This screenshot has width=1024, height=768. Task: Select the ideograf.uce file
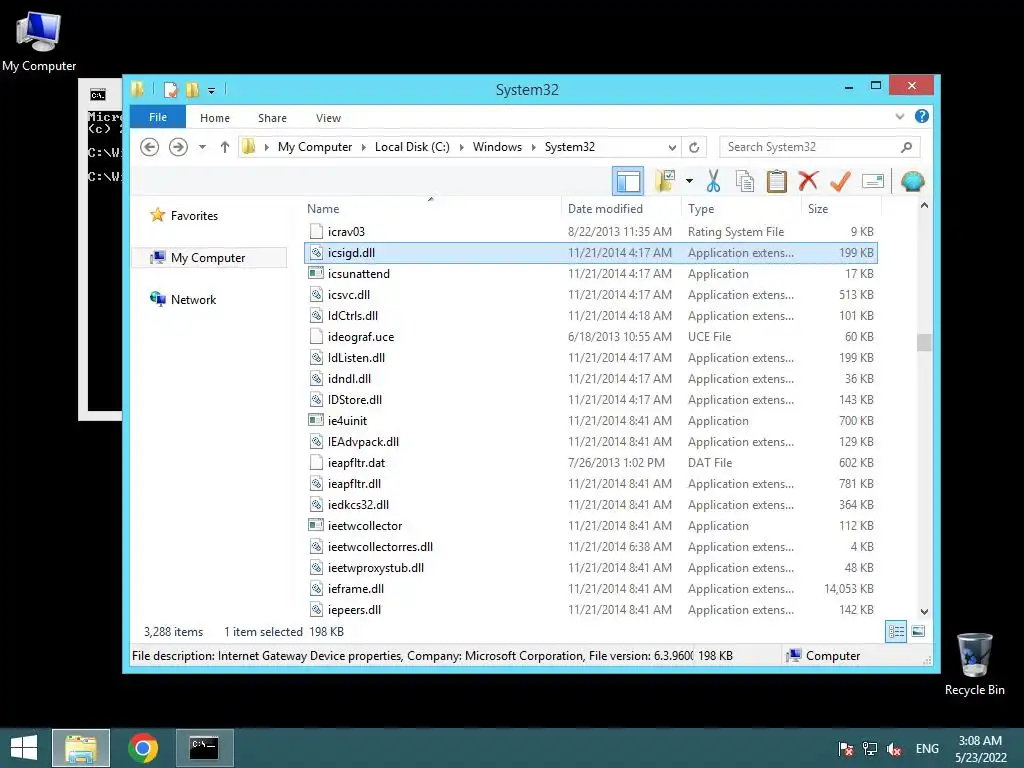pyautogui.click(x=590, y=337)
